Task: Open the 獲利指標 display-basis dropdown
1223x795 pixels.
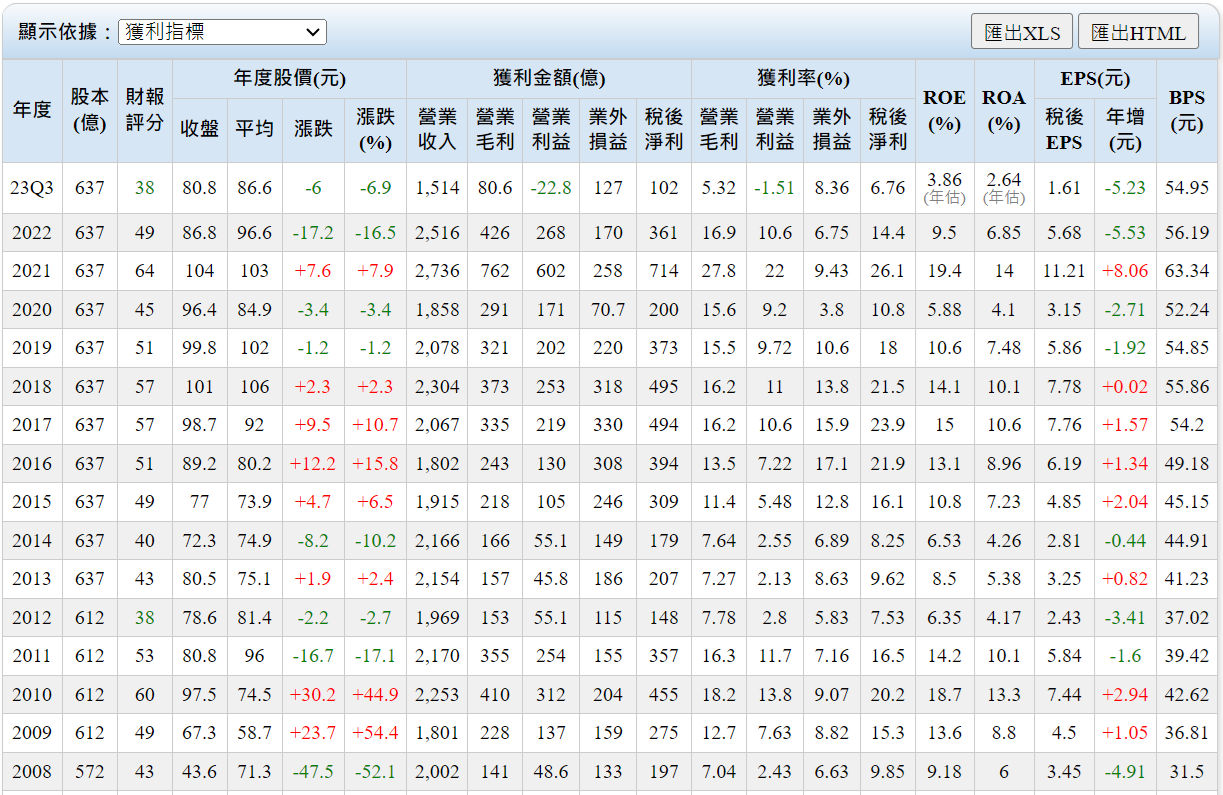Action: 222,32
